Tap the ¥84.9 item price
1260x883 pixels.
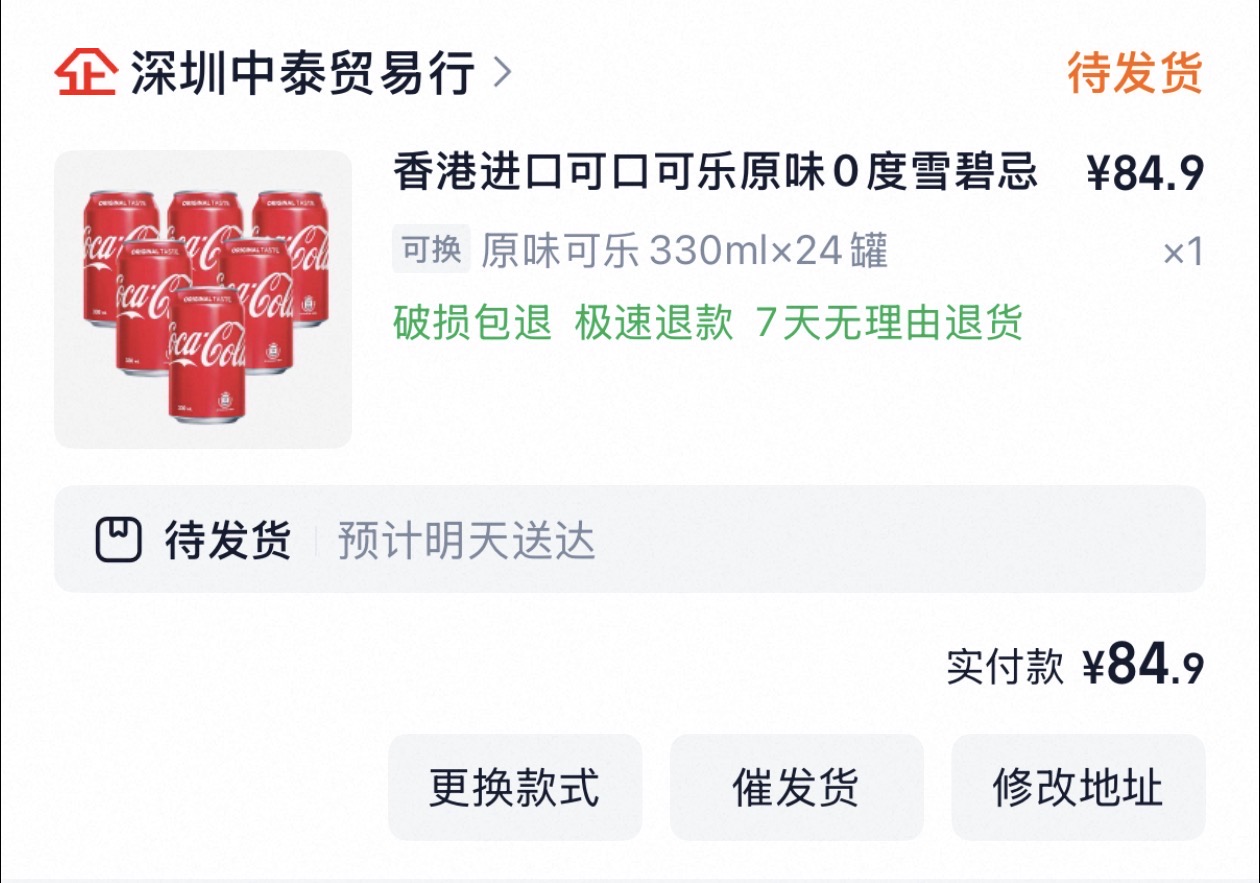(x=1144, y=174)
